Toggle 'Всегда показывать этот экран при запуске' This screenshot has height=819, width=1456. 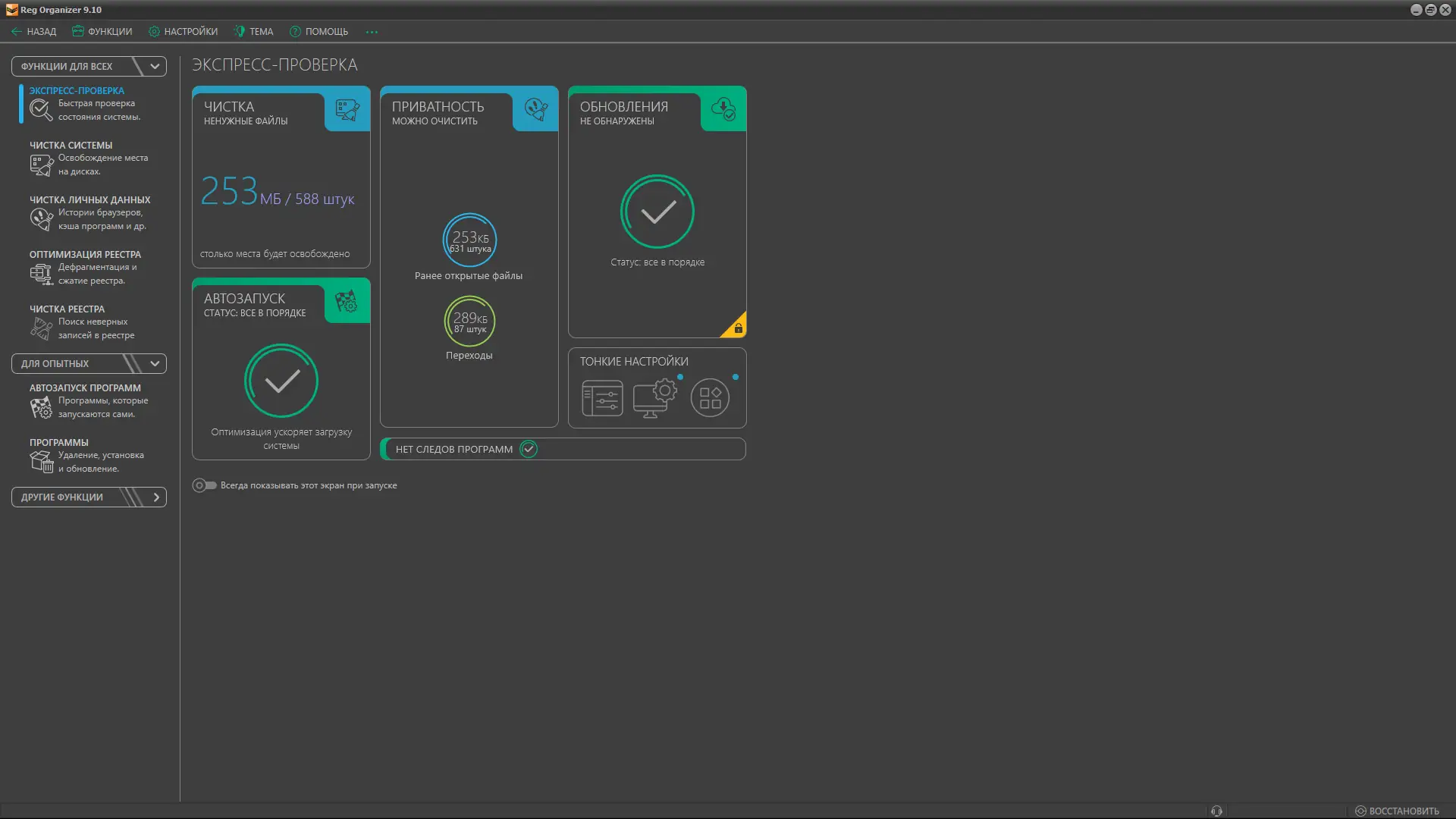[x=204, y=485]
